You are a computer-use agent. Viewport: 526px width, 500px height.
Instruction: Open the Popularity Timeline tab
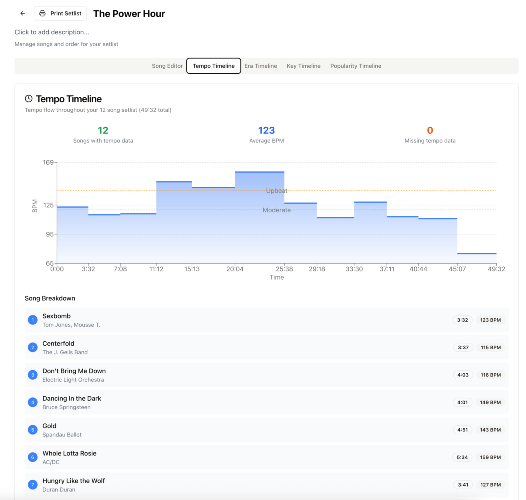pos(356,66)
